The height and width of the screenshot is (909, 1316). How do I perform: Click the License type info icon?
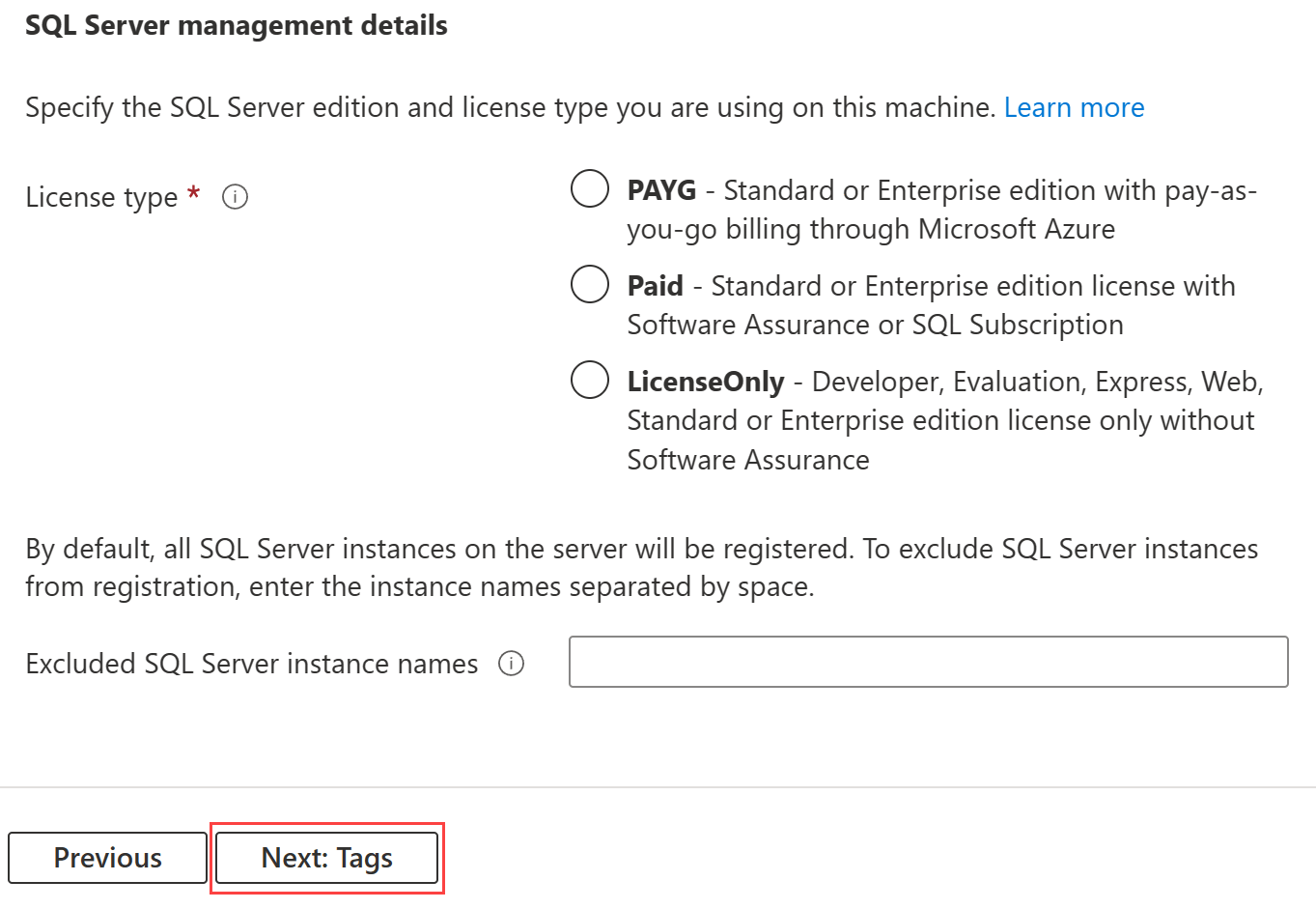pos(235,196)
